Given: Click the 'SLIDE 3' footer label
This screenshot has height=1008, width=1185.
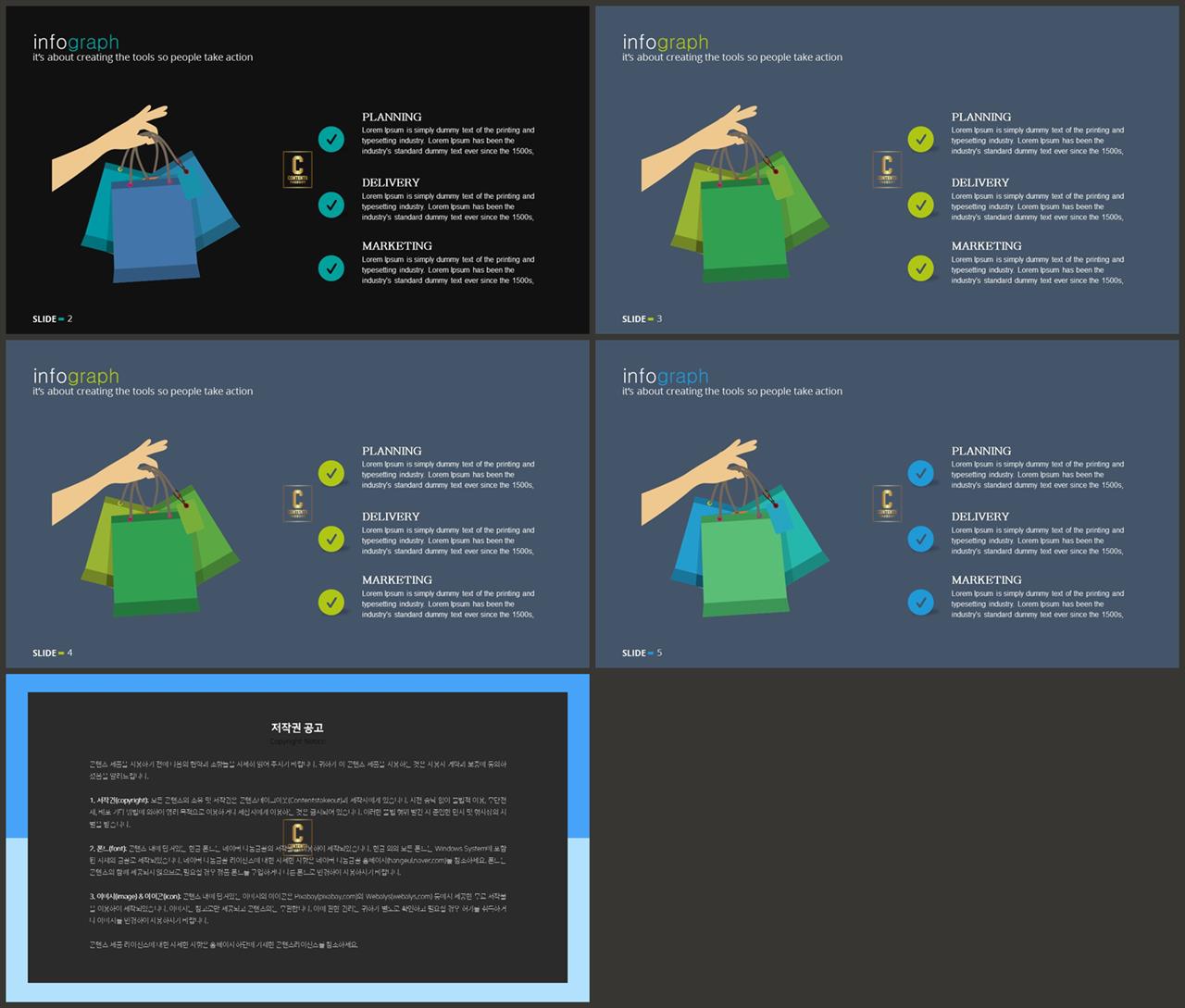Looking at the screenshot, I should coord(642,318).
